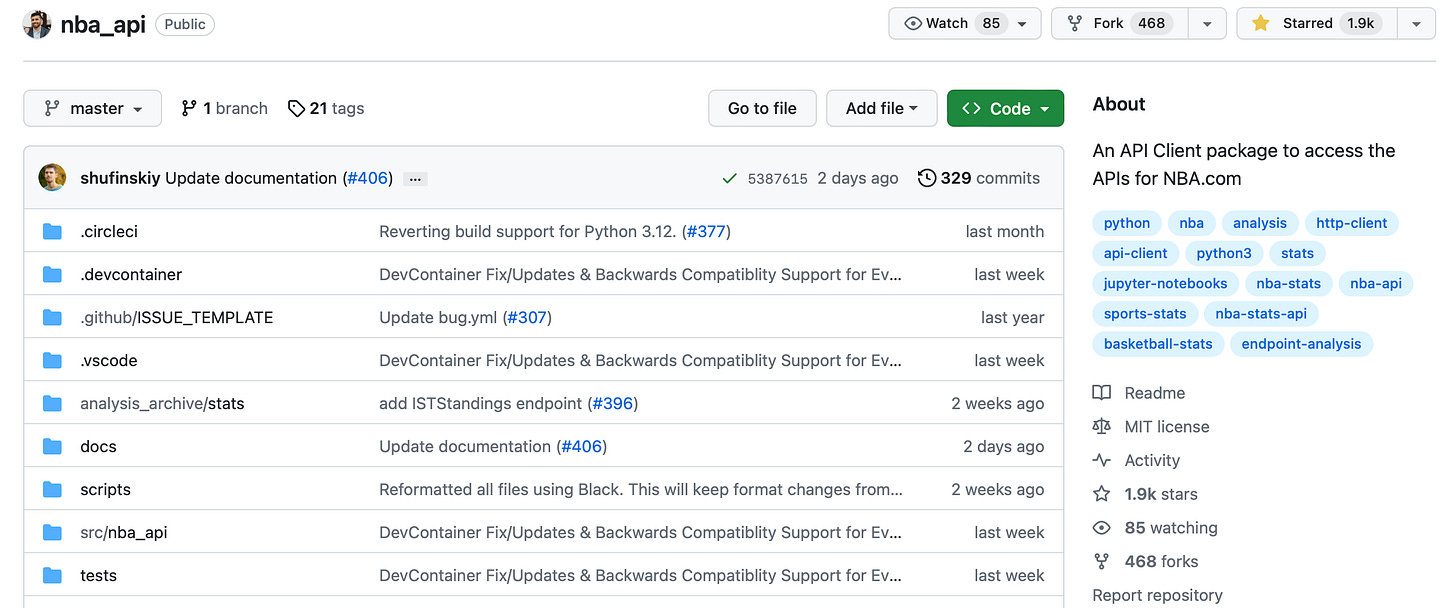Open the Report repository link

point(1157,595)
